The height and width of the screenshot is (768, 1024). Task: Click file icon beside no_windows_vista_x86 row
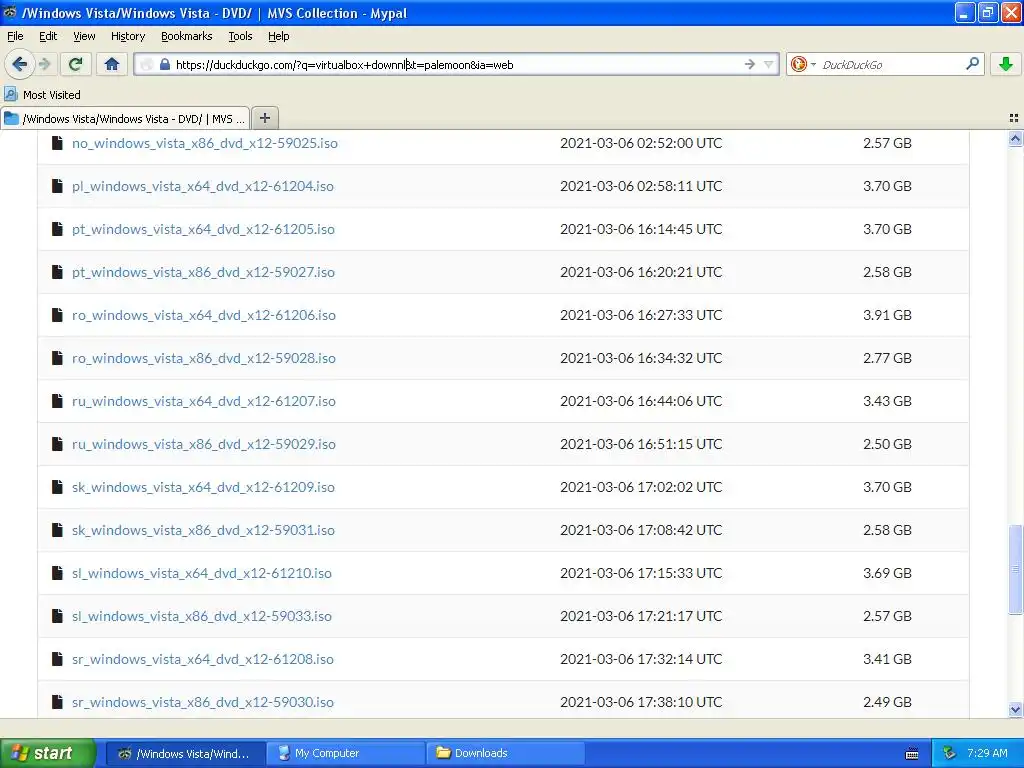(57, 142)
